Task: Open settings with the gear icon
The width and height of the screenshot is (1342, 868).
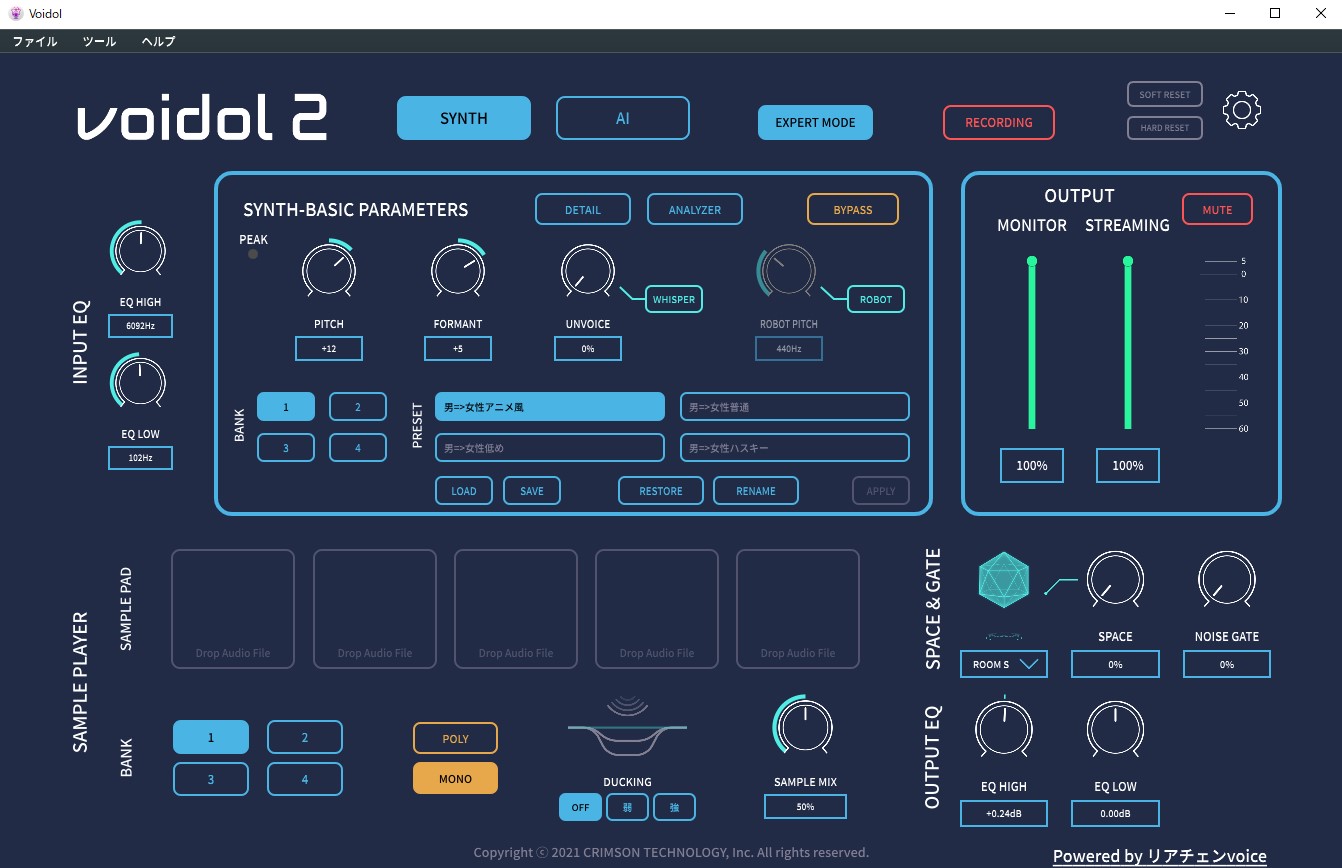Action: (x=1242, y=110)
